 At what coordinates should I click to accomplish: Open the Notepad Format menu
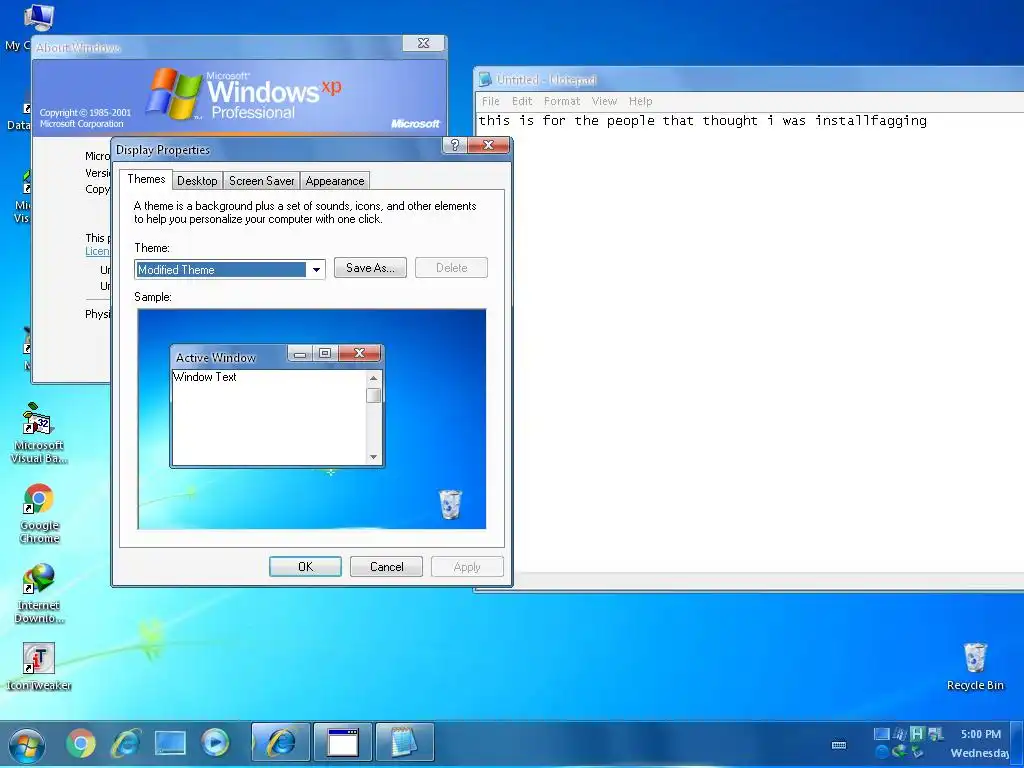(562, 101)
